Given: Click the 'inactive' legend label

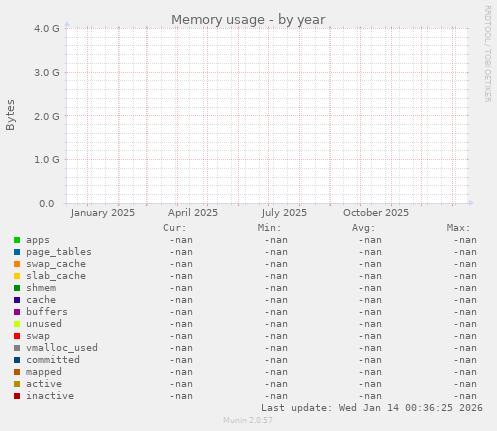Looking at the screenshot, I should [x=50, y=396].
